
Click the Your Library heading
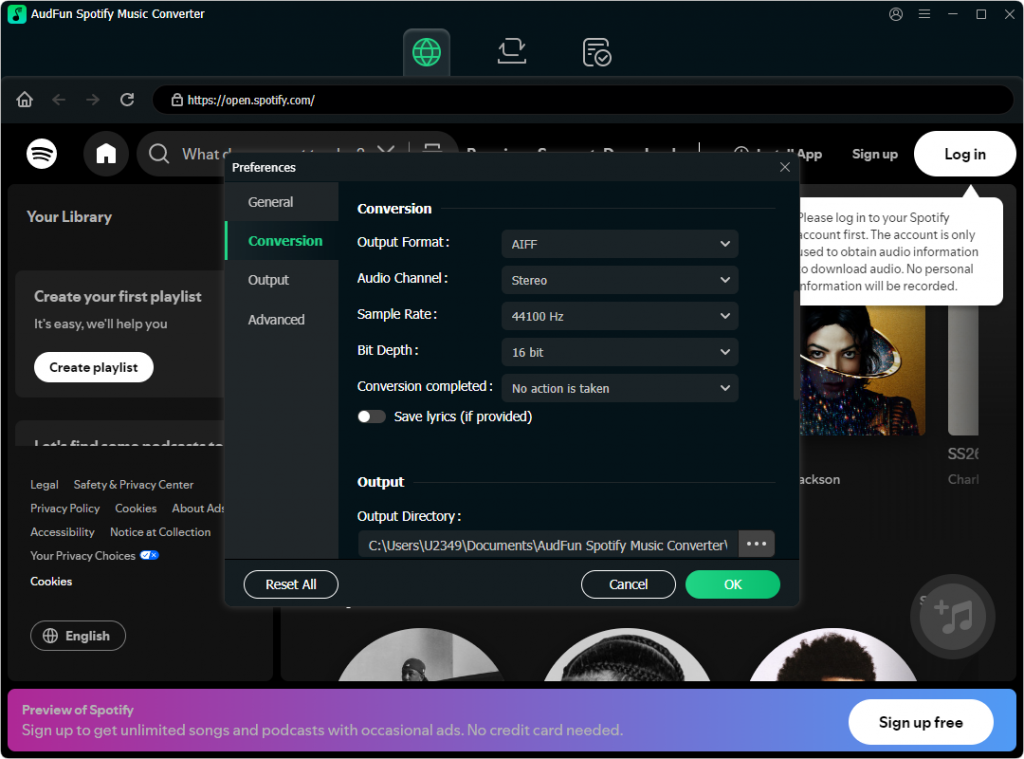(69, 217)
